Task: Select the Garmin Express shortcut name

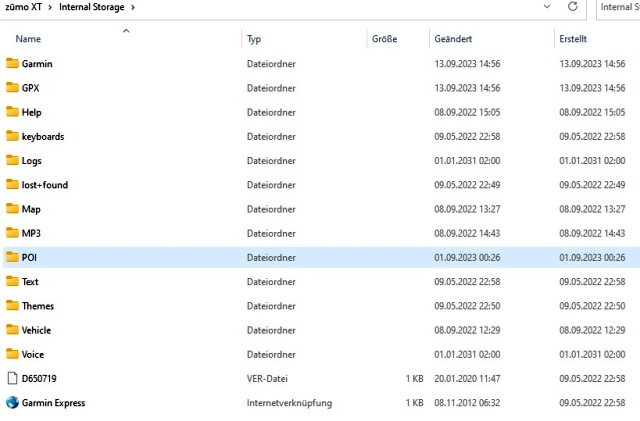Action: [x=53, y=403]
